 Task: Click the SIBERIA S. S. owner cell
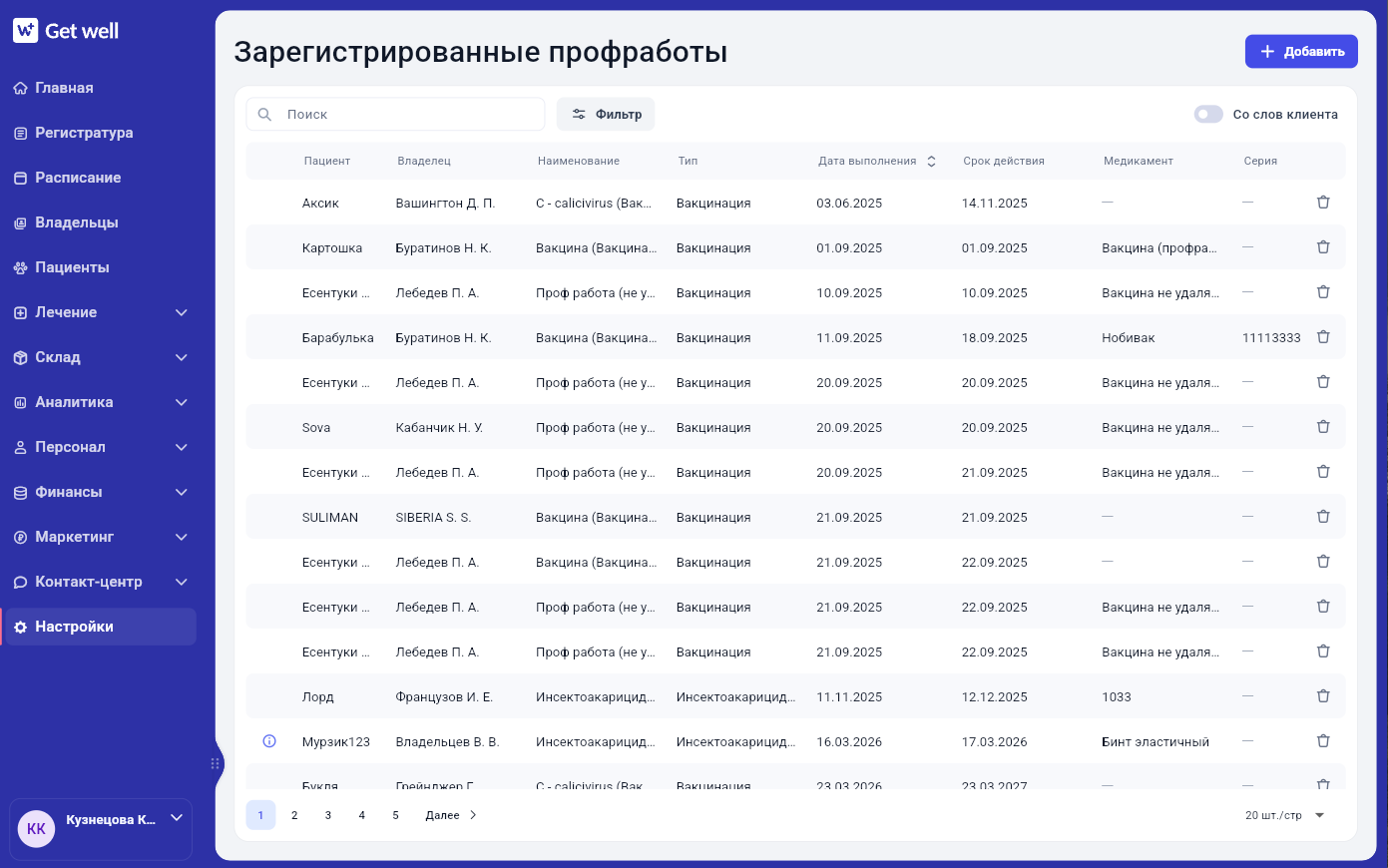(x=433, y=517)
